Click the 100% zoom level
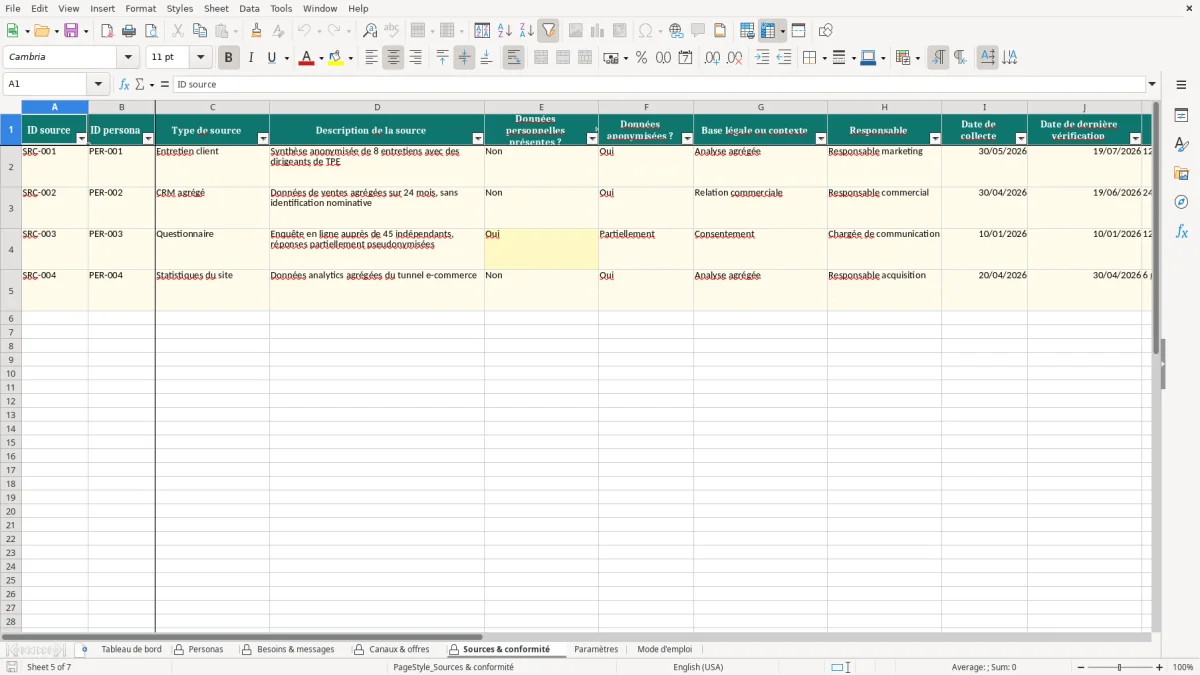The width and height of the screenshot is (1200, 675). coord(1183,667)
